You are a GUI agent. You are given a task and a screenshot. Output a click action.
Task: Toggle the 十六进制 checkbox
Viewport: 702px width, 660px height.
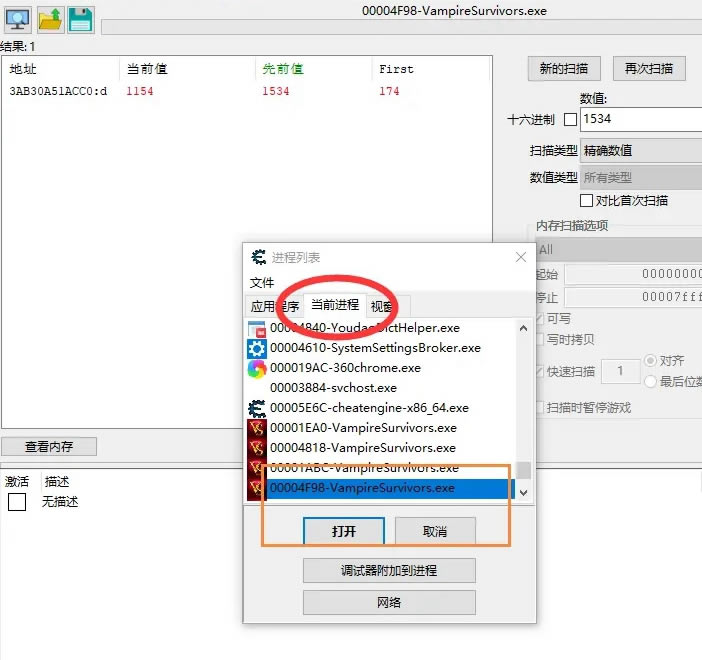(571, 120)
